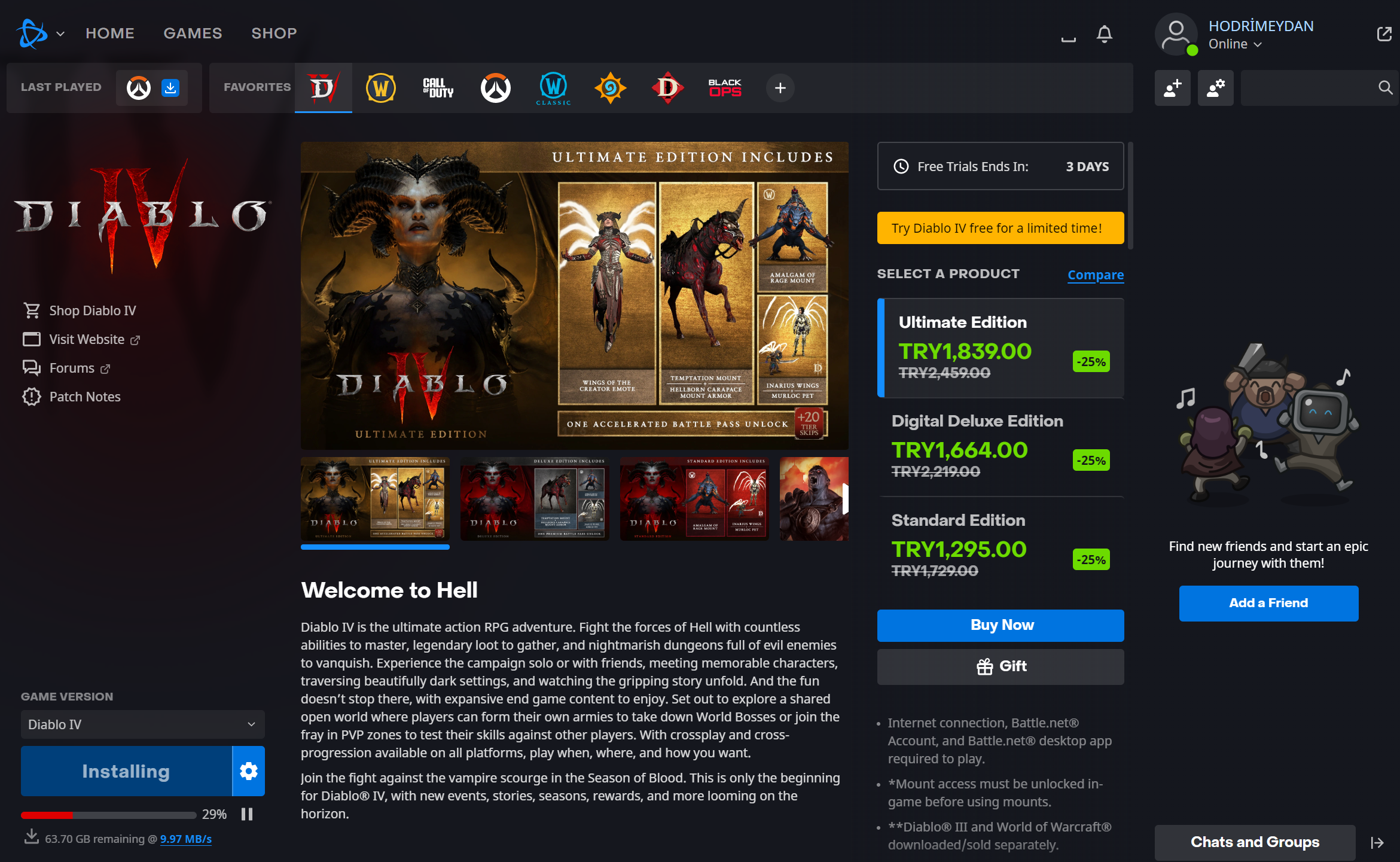This screenshot has height=862, width=1400.
Task: Open Shop Diablo IV
Action: point(80,310)
